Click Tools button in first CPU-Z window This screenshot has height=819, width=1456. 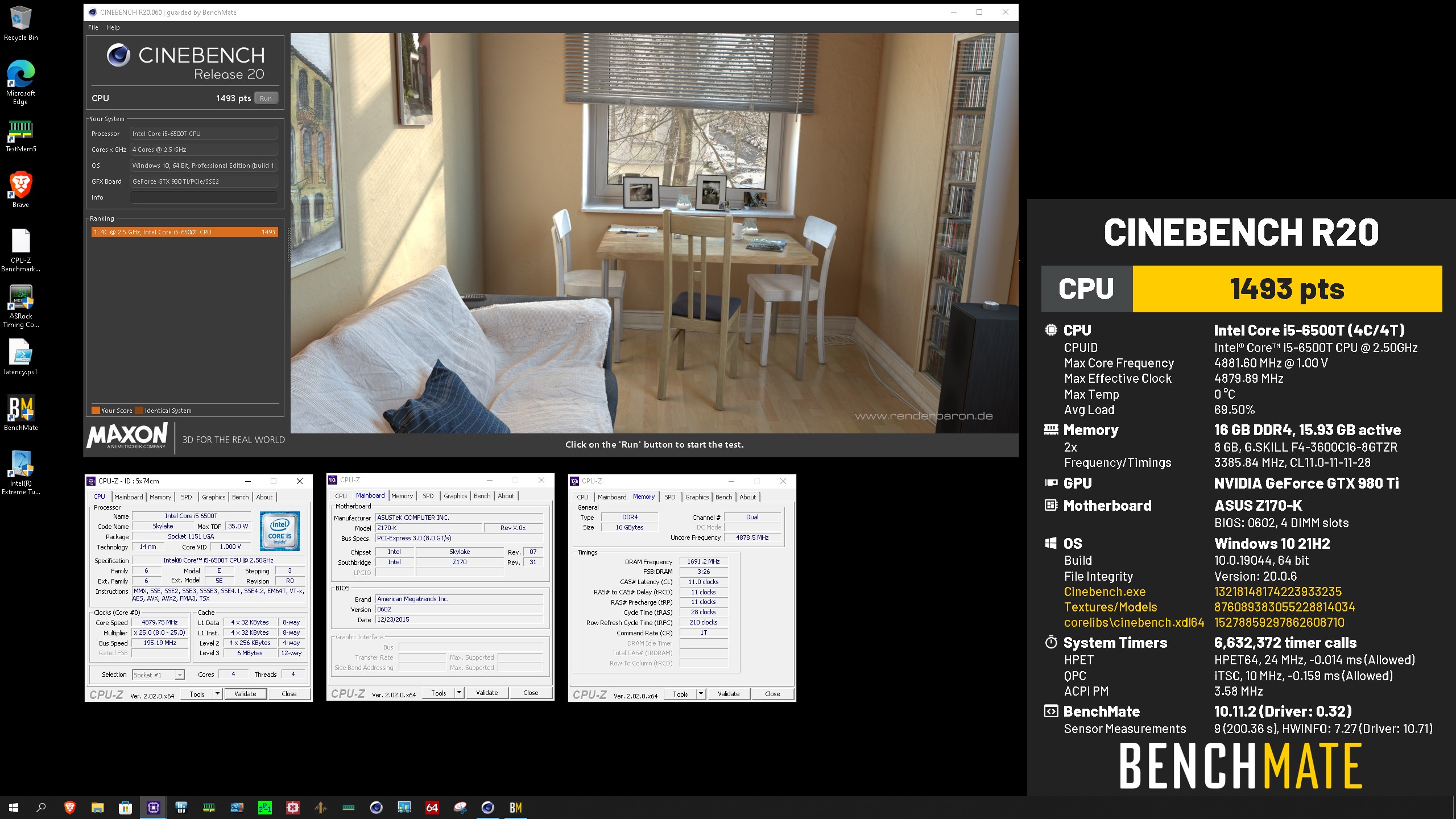click(x=197, y=694)
